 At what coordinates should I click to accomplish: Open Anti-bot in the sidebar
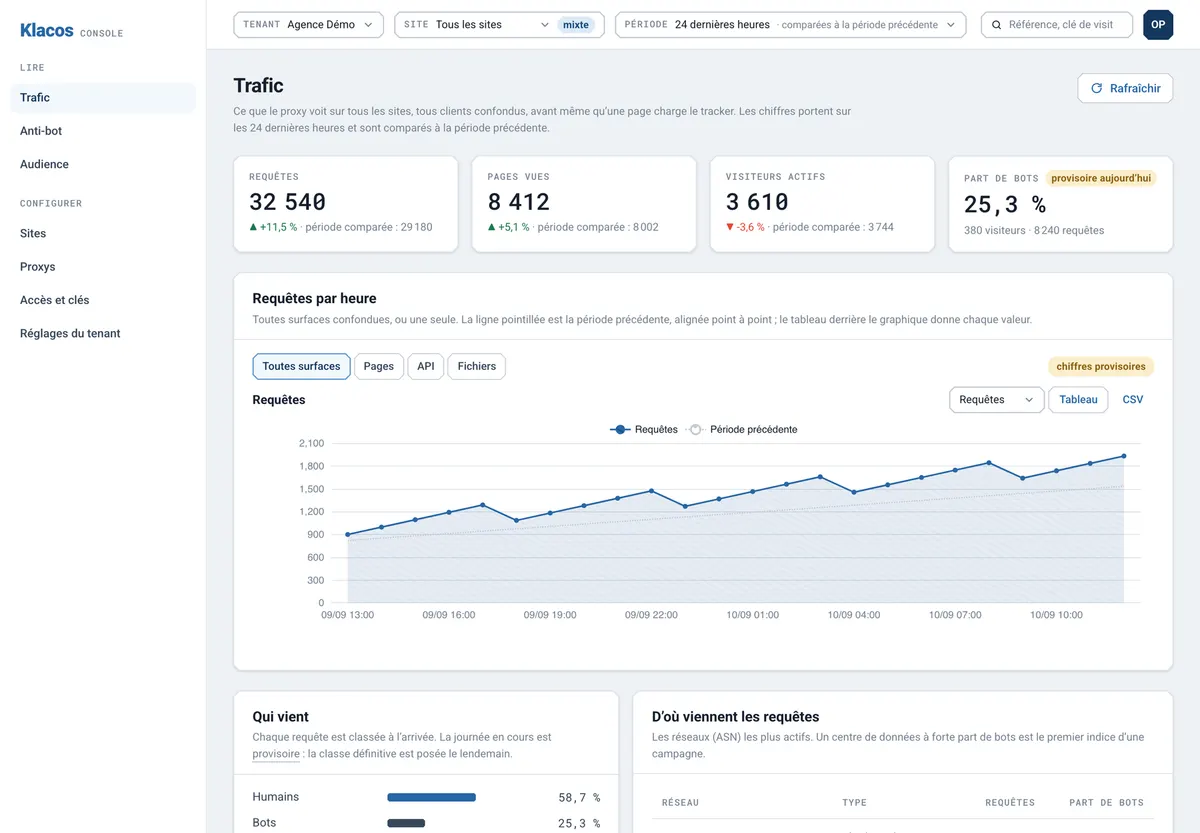[103, 131]
